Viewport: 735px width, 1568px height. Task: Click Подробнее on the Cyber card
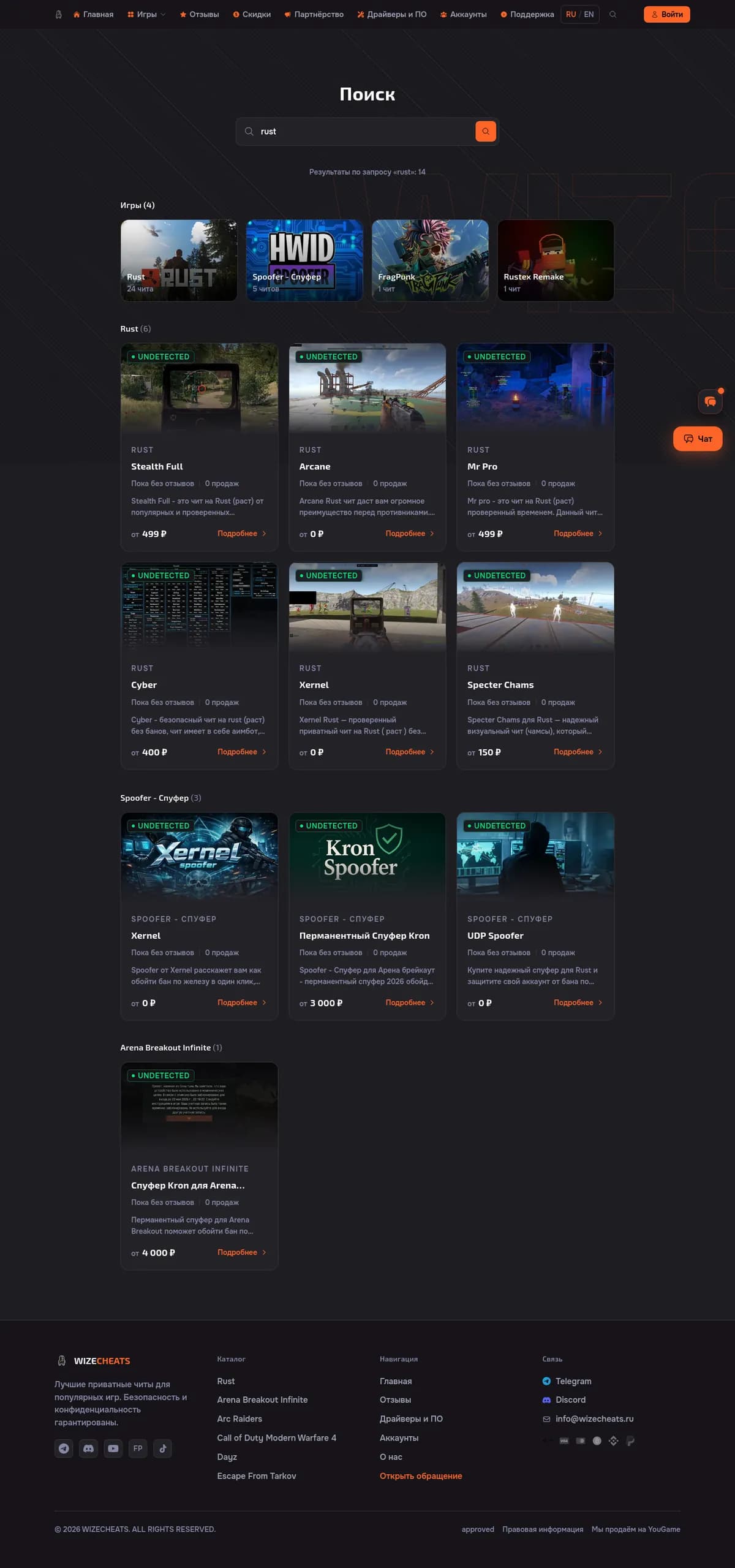tap(242, 752)
